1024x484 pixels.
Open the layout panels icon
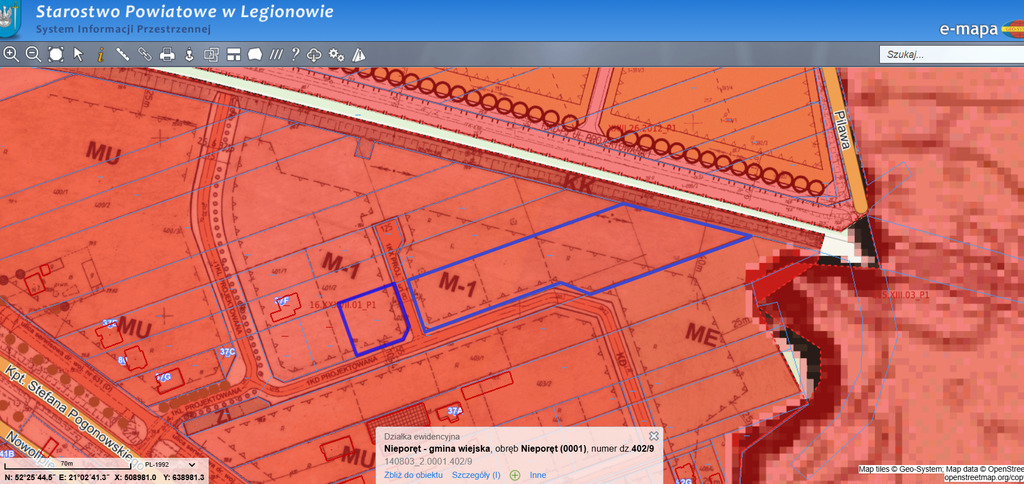[232, 54]
